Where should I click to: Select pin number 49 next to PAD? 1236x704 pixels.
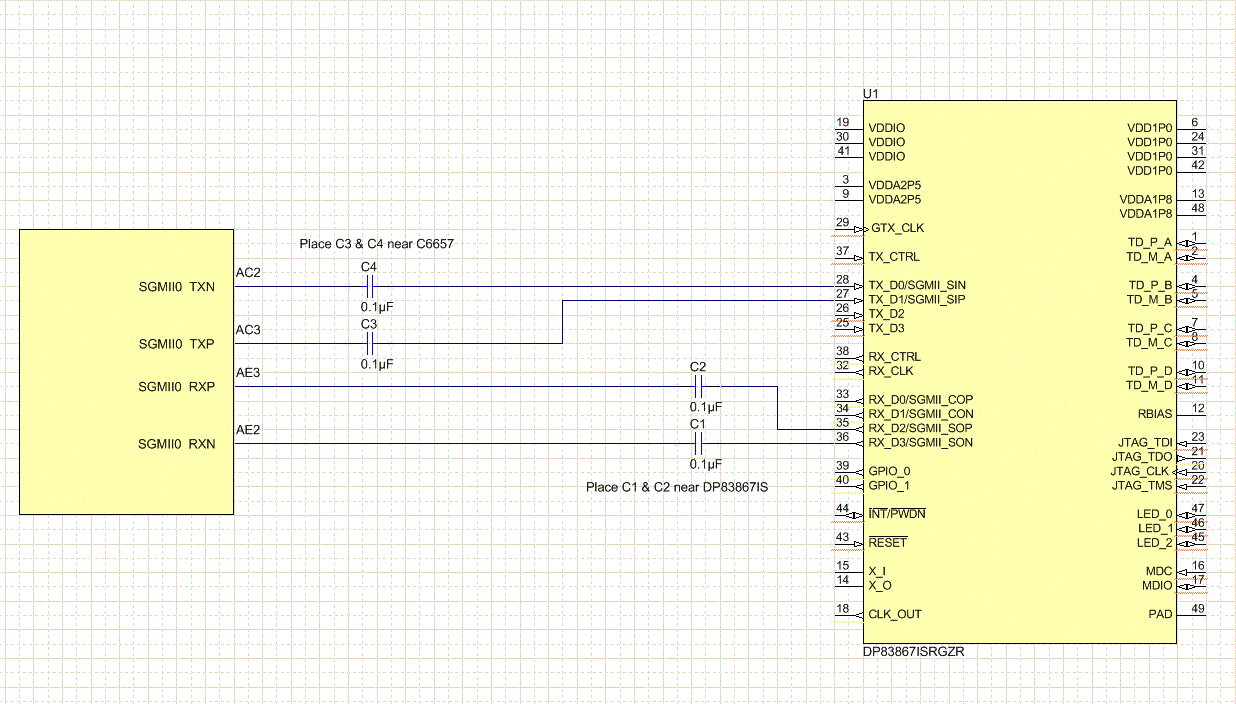point(1197,609)
